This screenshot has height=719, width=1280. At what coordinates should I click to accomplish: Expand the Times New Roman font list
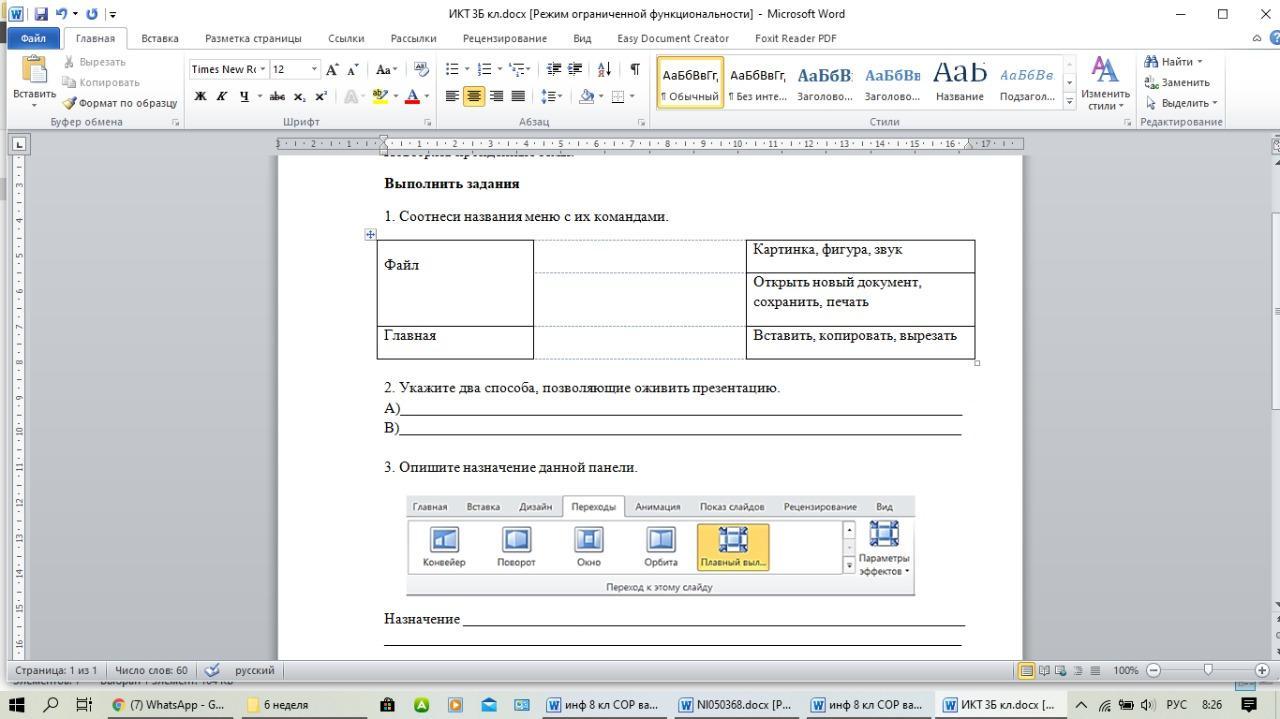coord(263,69)
